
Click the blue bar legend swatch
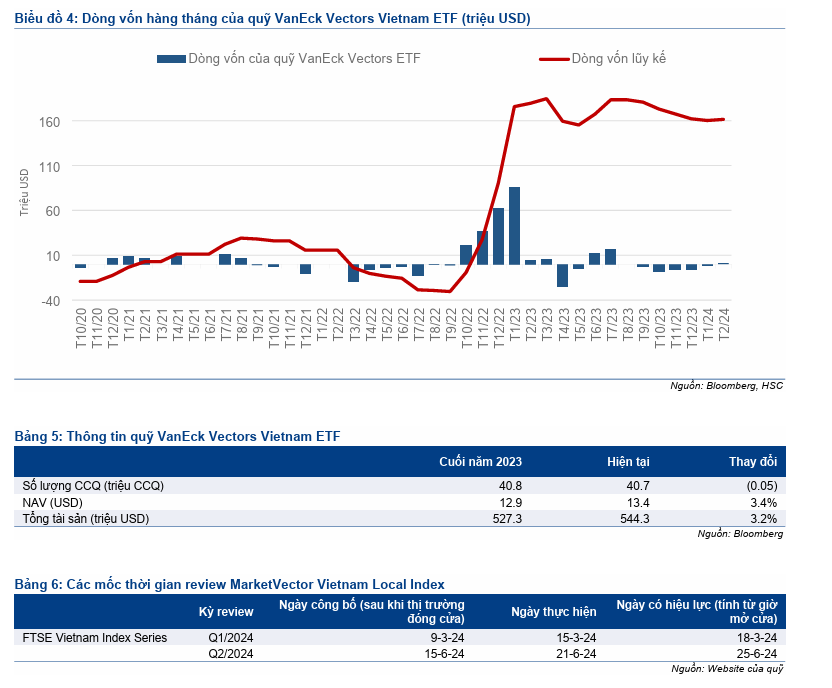[171, 59]
